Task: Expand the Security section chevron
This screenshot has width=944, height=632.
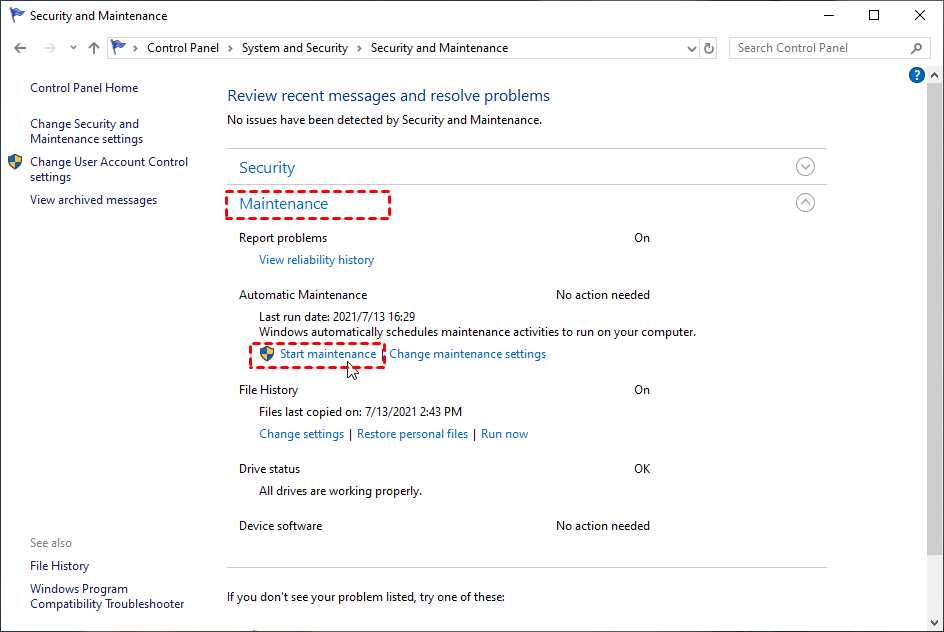Action: (x=805, y=167)
